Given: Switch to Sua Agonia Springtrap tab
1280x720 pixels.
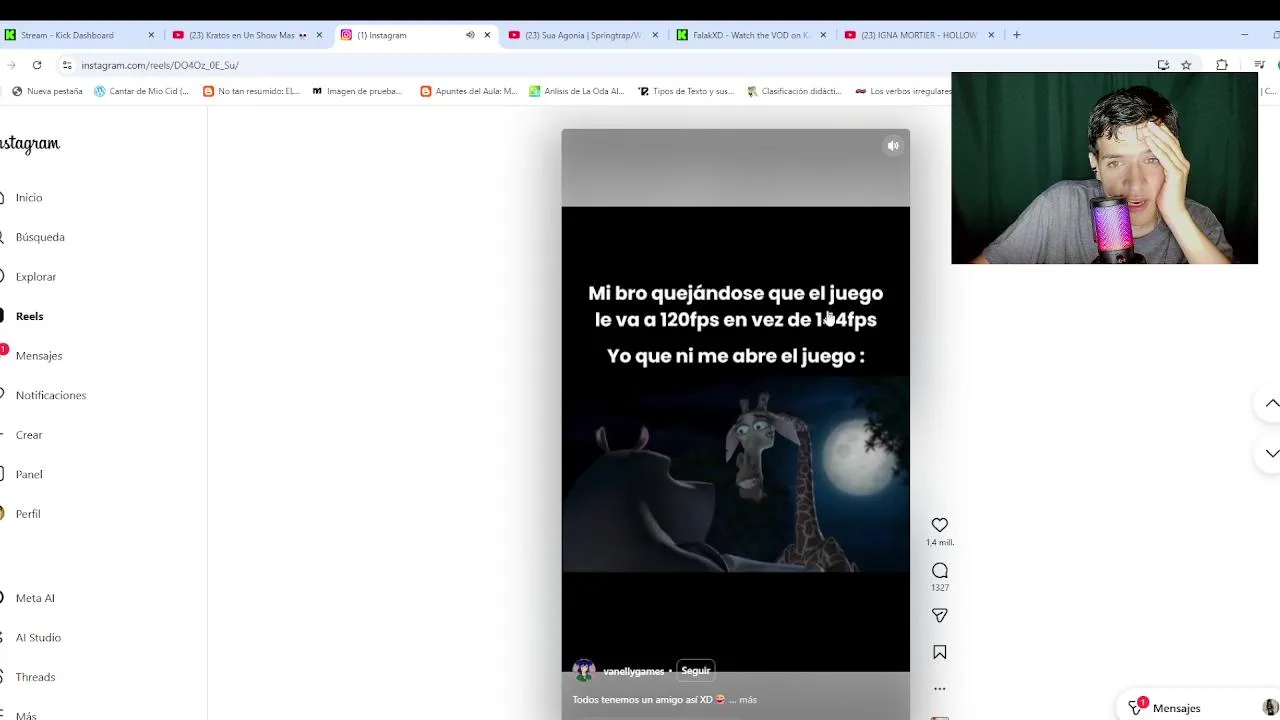Looking at the screenshot, I should click(584, 35).
